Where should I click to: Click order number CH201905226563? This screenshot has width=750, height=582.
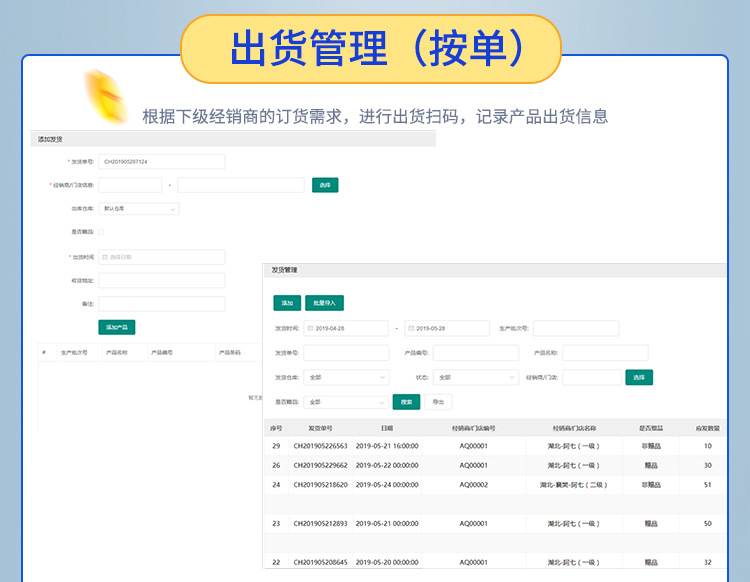coord(320,446)
